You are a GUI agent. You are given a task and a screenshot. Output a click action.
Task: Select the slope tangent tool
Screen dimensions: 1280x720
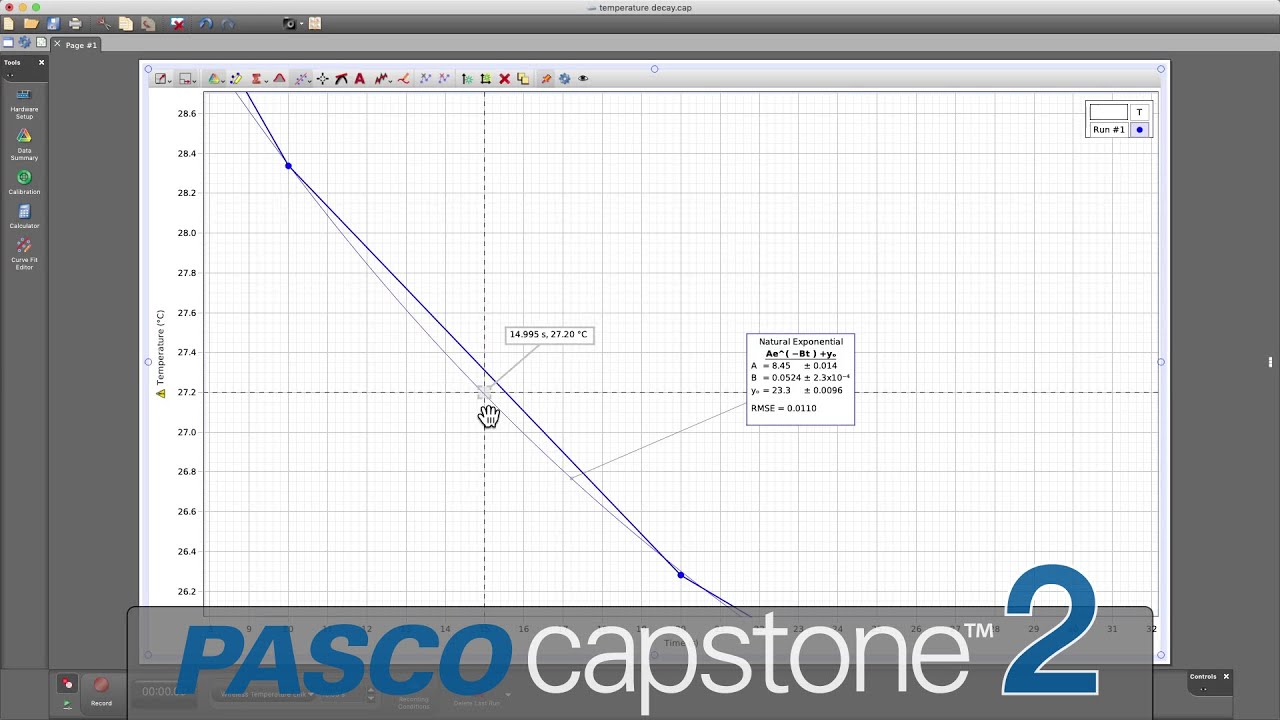click(341, 78)
